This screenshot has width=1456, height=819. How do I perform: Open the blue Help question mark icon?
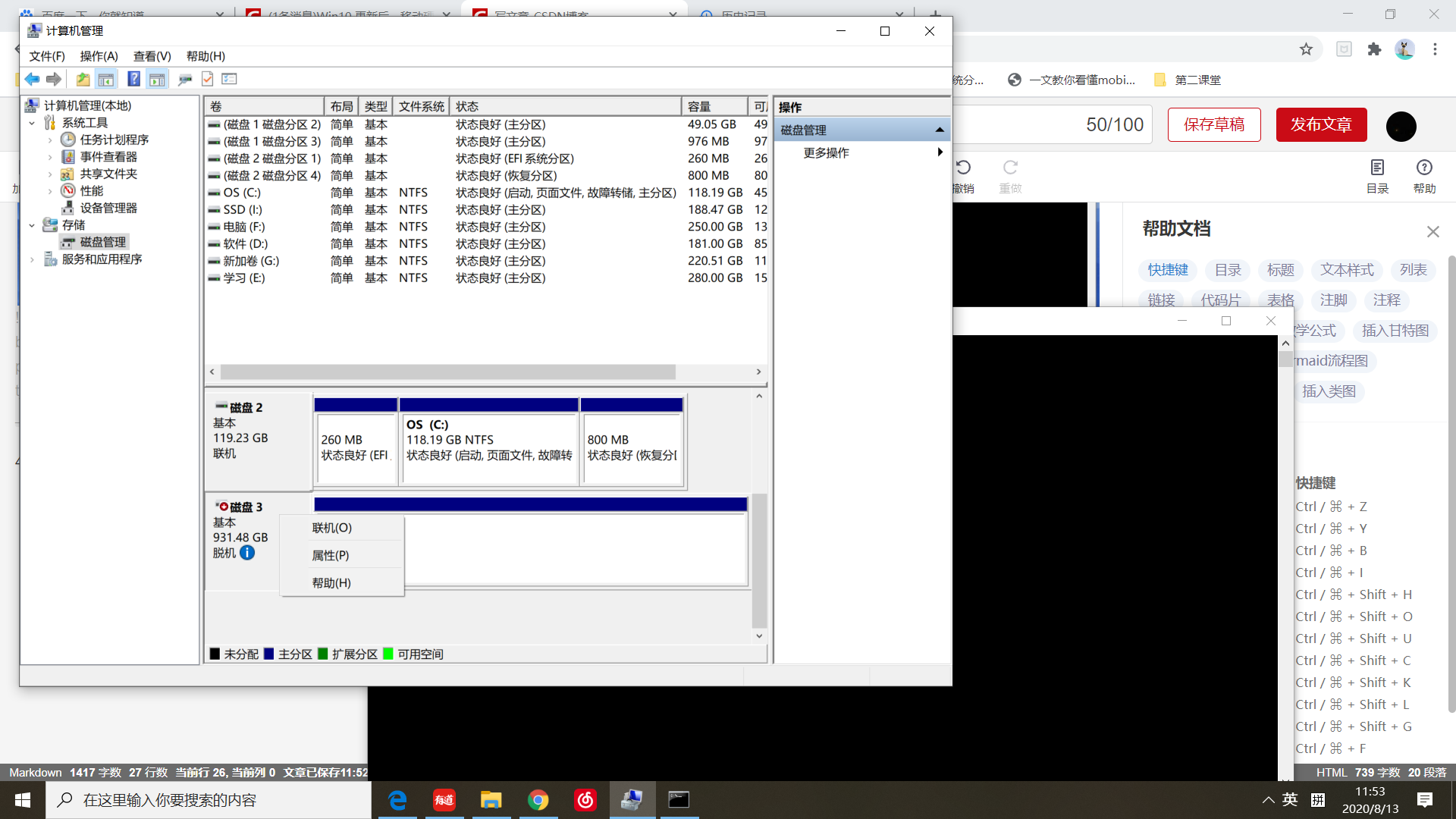pyautogui.click(x=133, y=79)
